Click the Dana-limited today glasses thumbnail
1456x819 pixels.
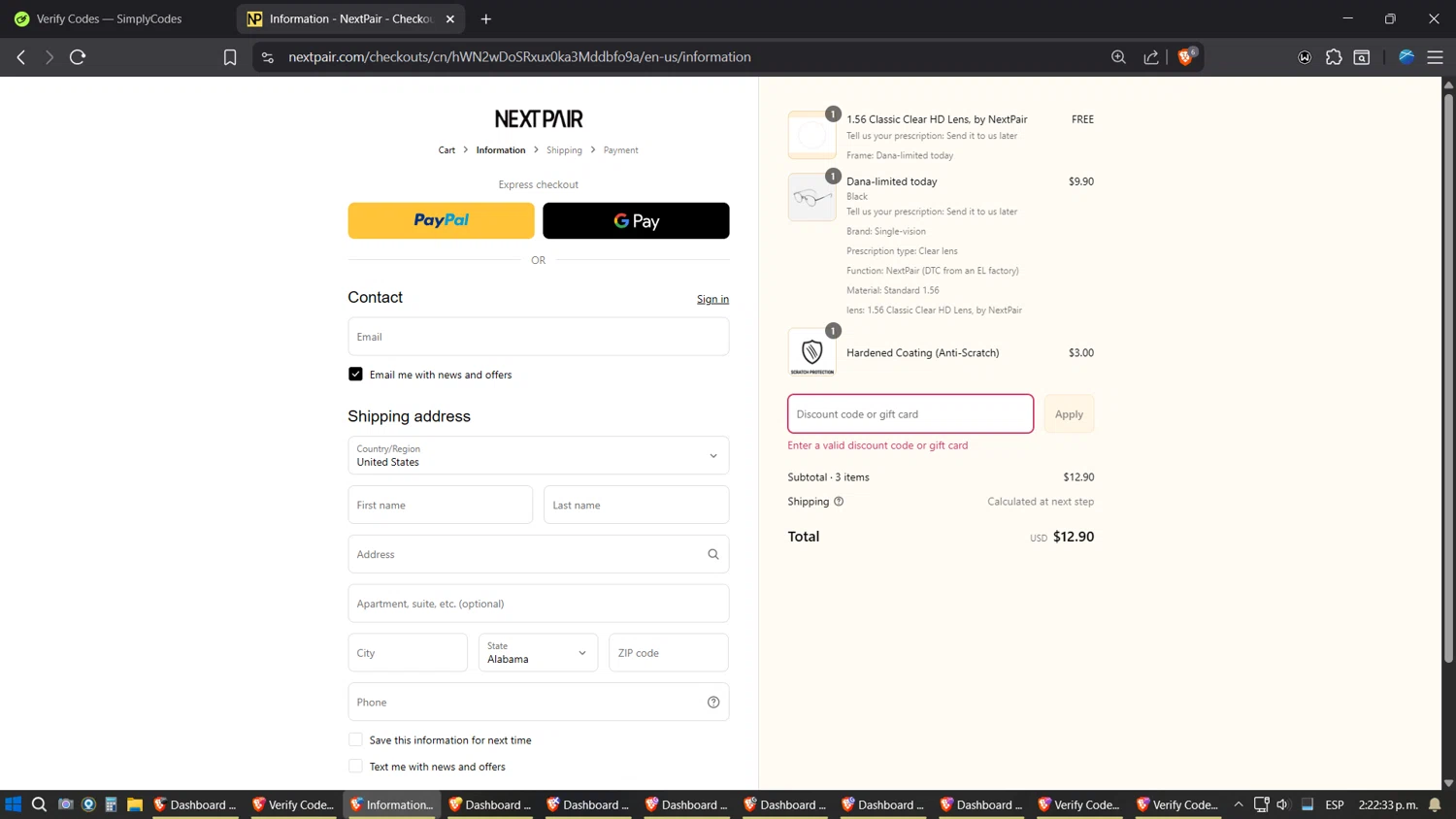[x=812, y=197]
